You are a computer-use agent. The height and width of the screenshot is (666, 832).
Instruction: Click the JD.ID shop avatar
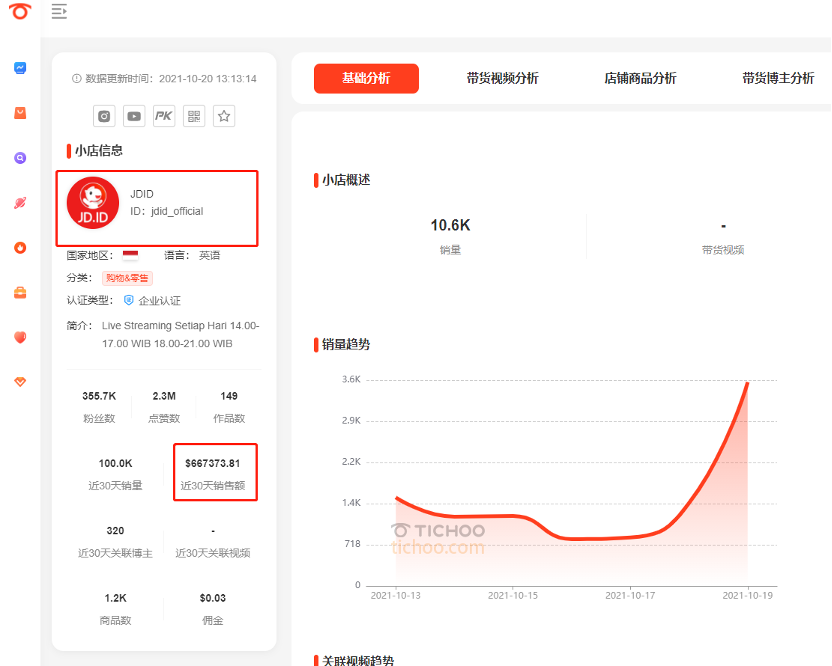[x=93, y=203]
